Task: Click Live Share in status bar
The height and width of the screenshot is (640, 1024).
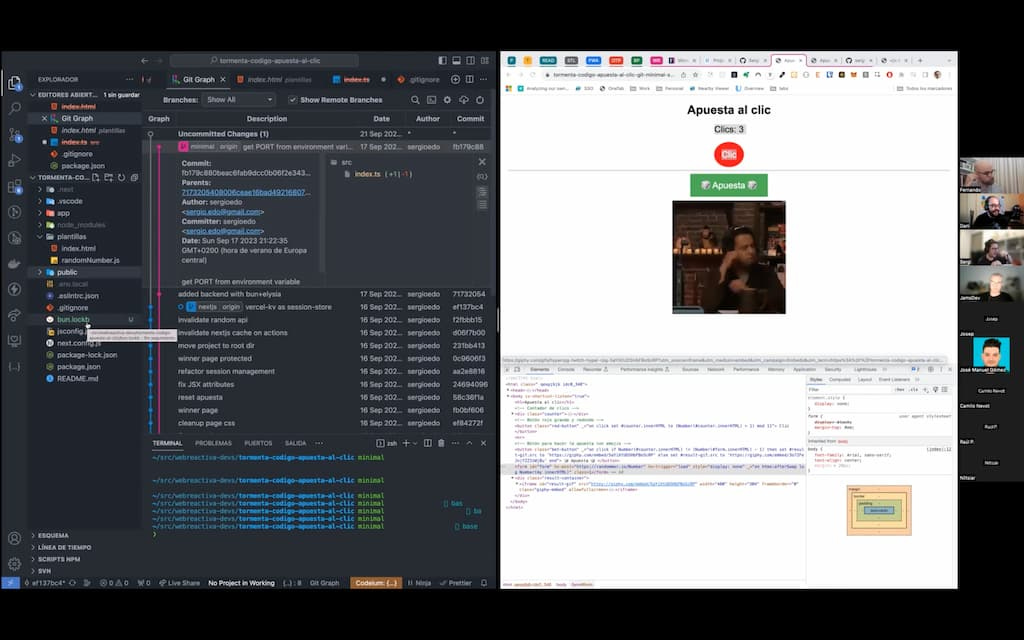Action: (x=180, y=583)
